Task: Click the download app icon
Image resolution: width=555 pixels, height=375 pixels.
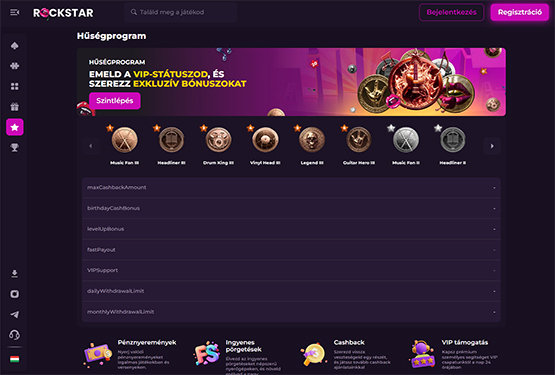Action: point(15,274)
